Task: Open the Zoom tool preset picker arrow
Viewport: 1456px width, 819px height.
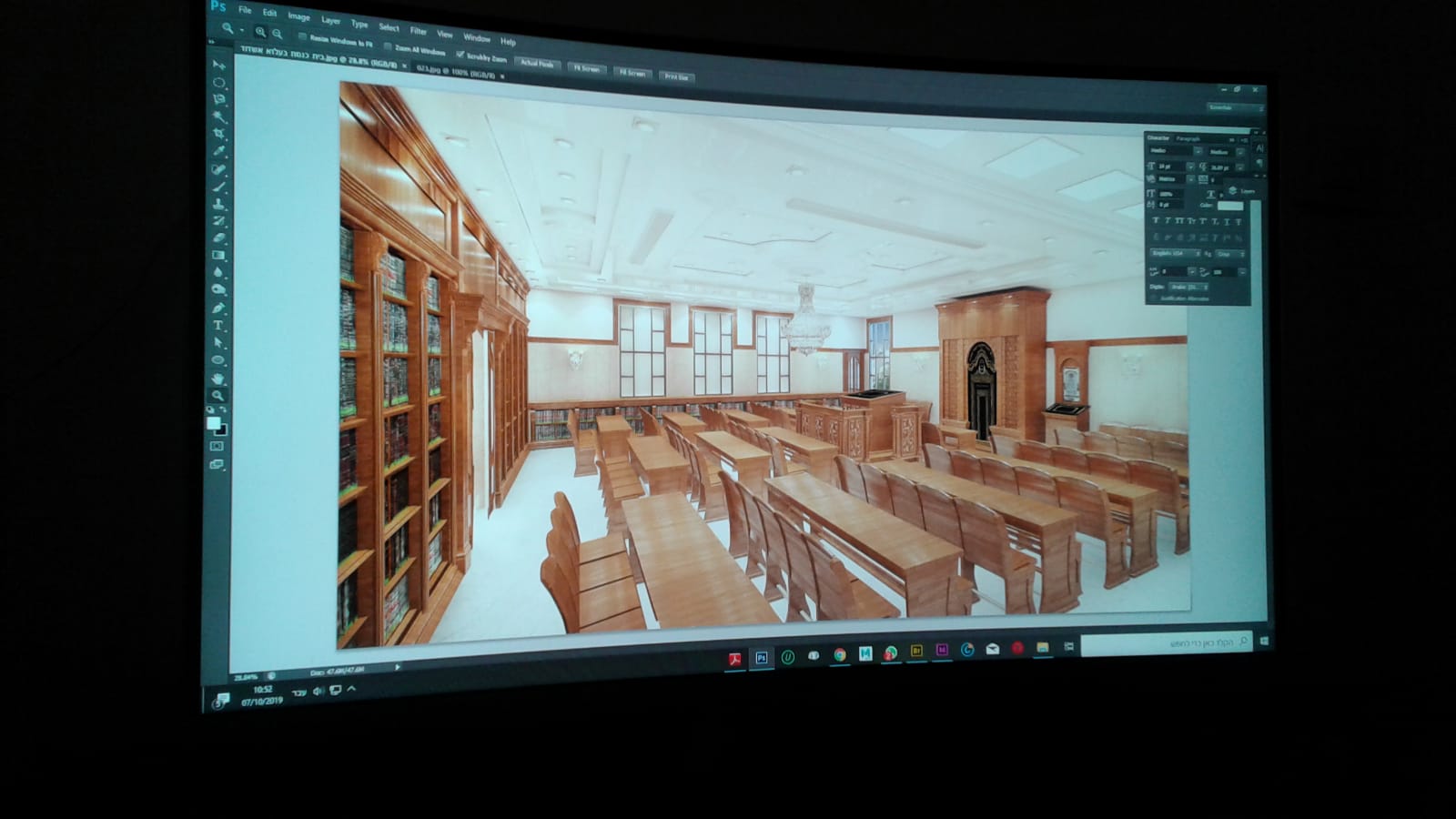Action: click(x=242, y=30)
